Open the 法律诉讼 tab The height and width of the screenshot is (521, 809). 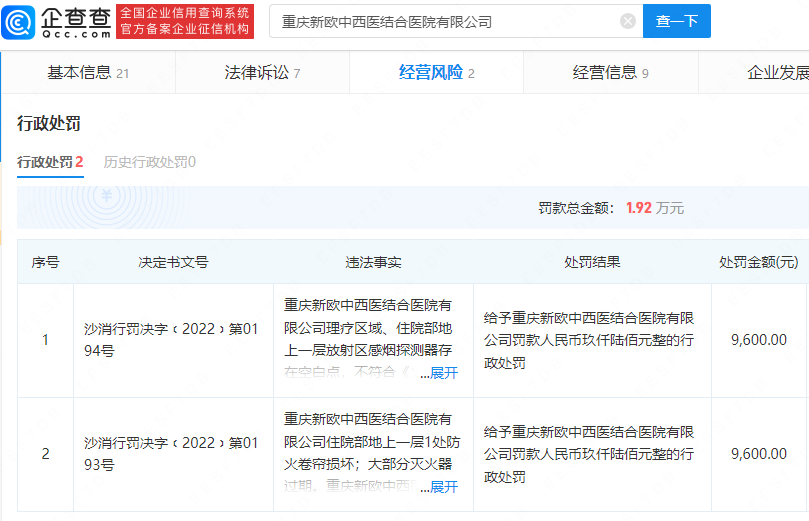(x=262, y=73)
